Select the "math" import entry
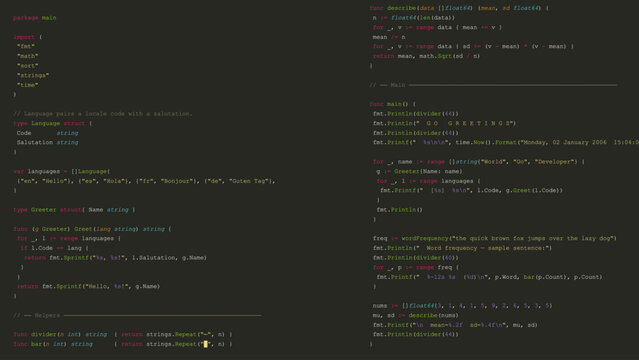Image resolution: width=639 pixels, height=360 pixels. point(28,56)
